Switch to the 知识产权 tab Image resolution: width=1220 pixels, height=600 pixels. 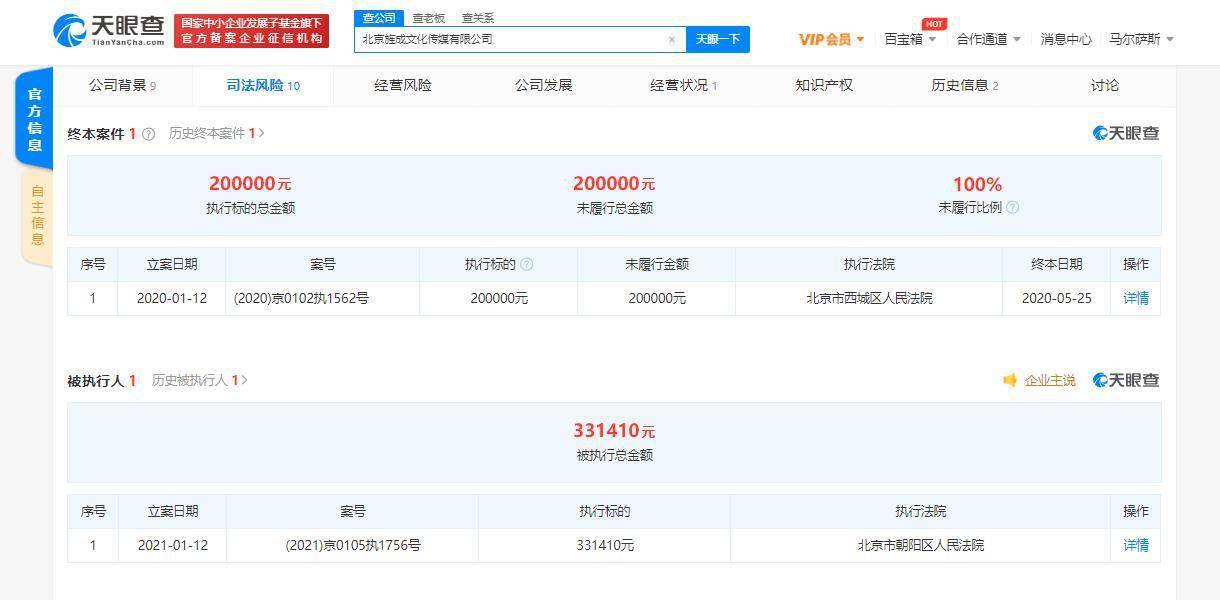824,86
